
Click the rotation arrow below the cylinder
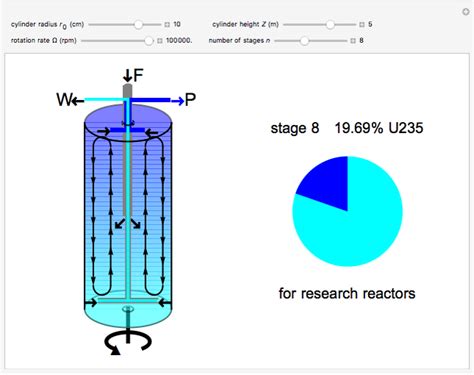128,342
